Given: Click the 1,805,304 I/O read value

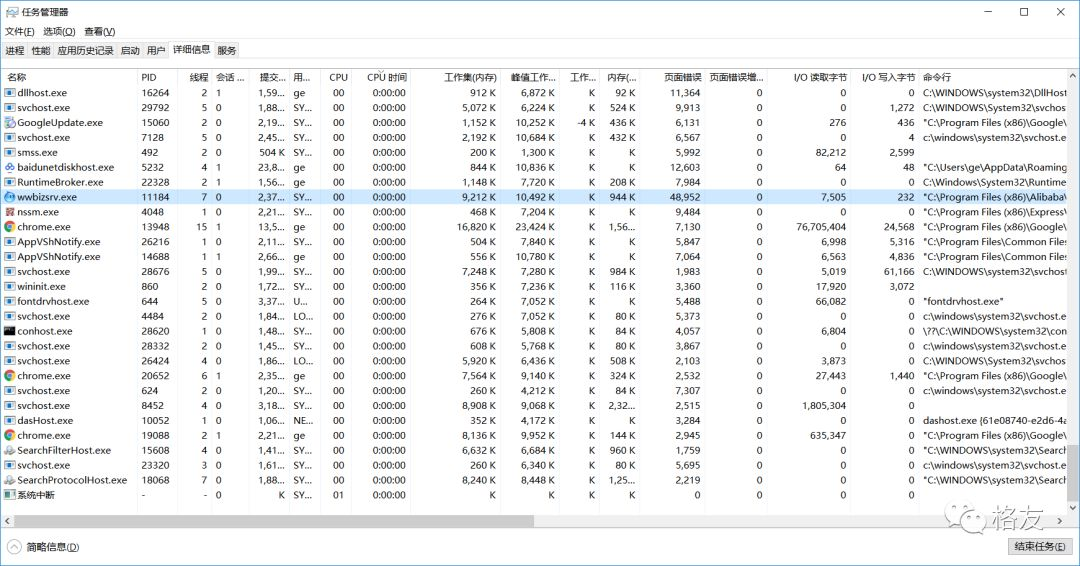Looking at the screenshot, I should click(824, 406).
